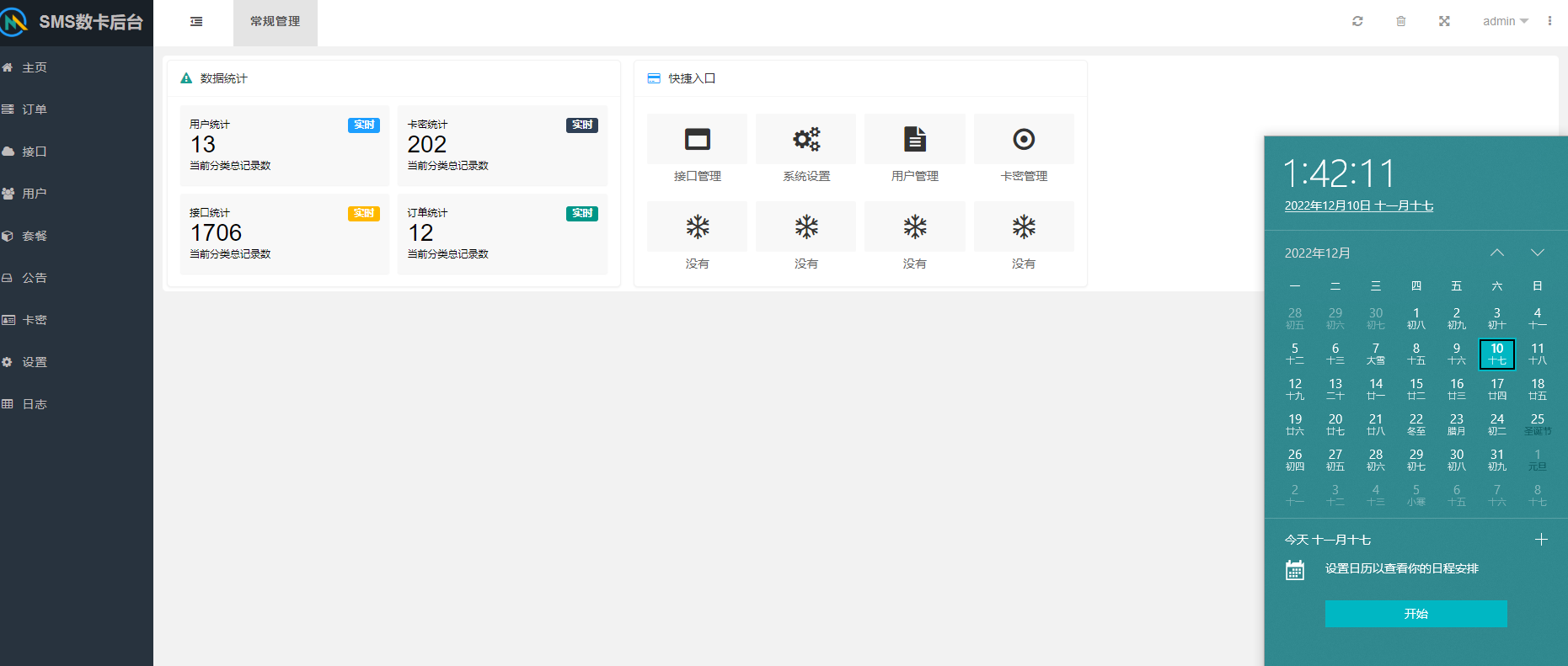Screen dimensions: 1568x666
Task: Go to next month in calendar
Action: click(x=1538, y=253)
